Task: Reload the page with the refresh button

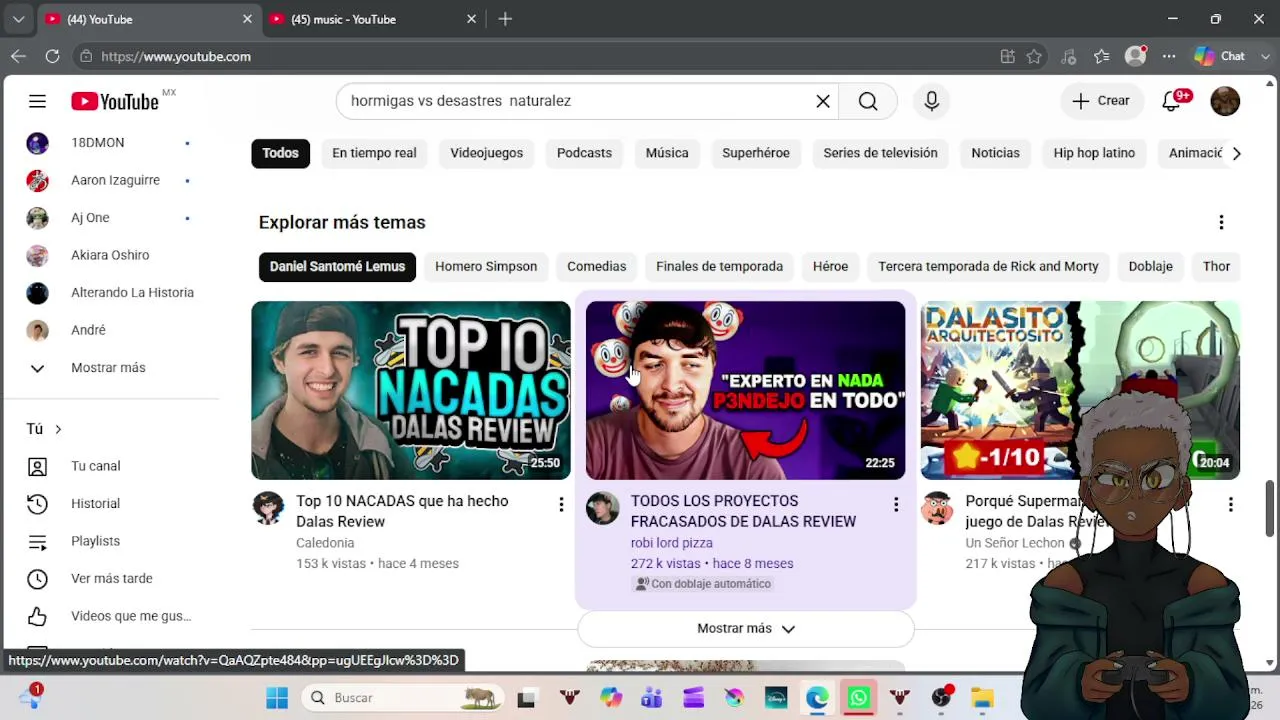Action: coord(52,57)
